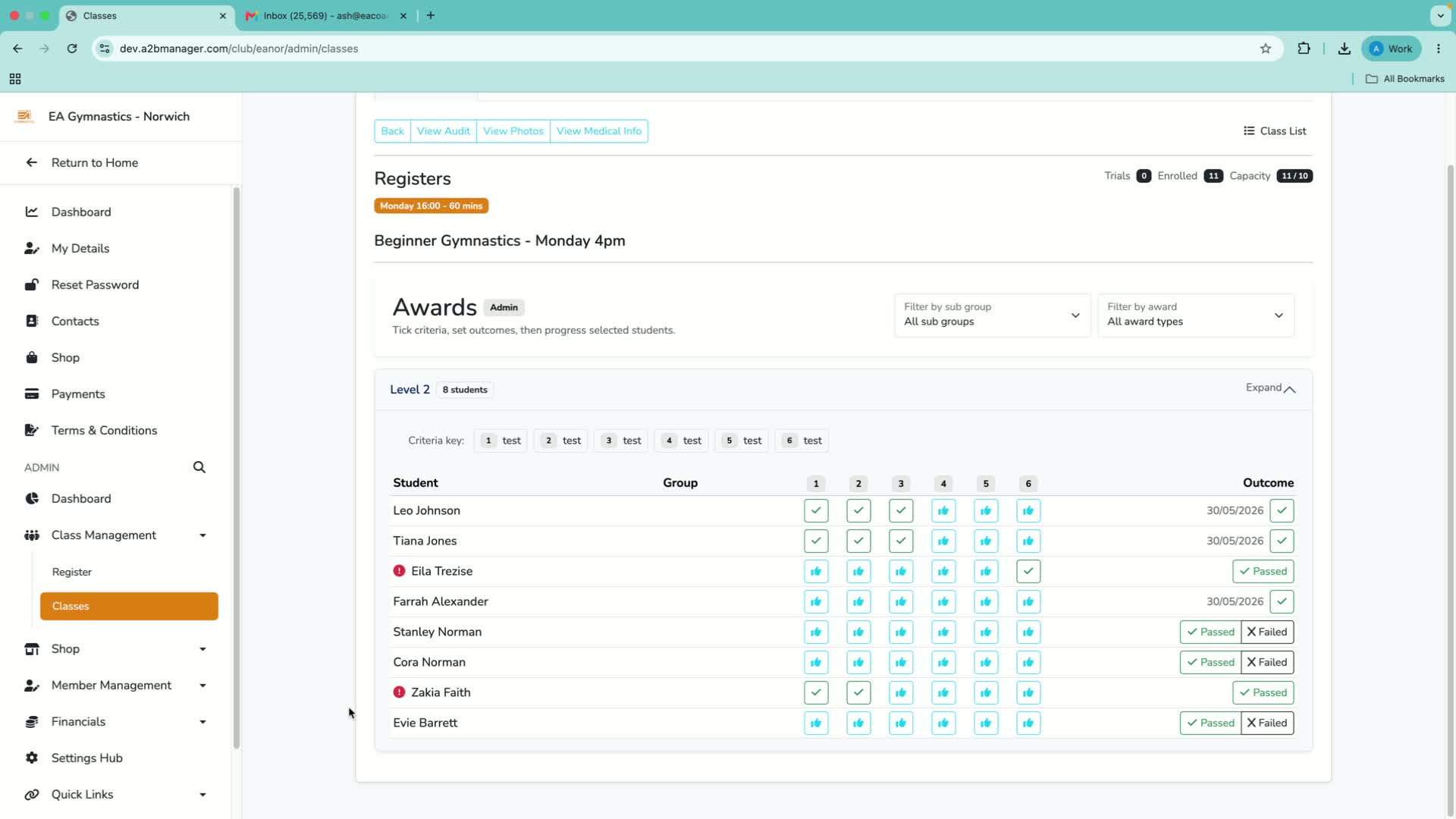
Task: Bookmark this page with the star icon
Action: pyautogui.click(x=1266, y=49)
